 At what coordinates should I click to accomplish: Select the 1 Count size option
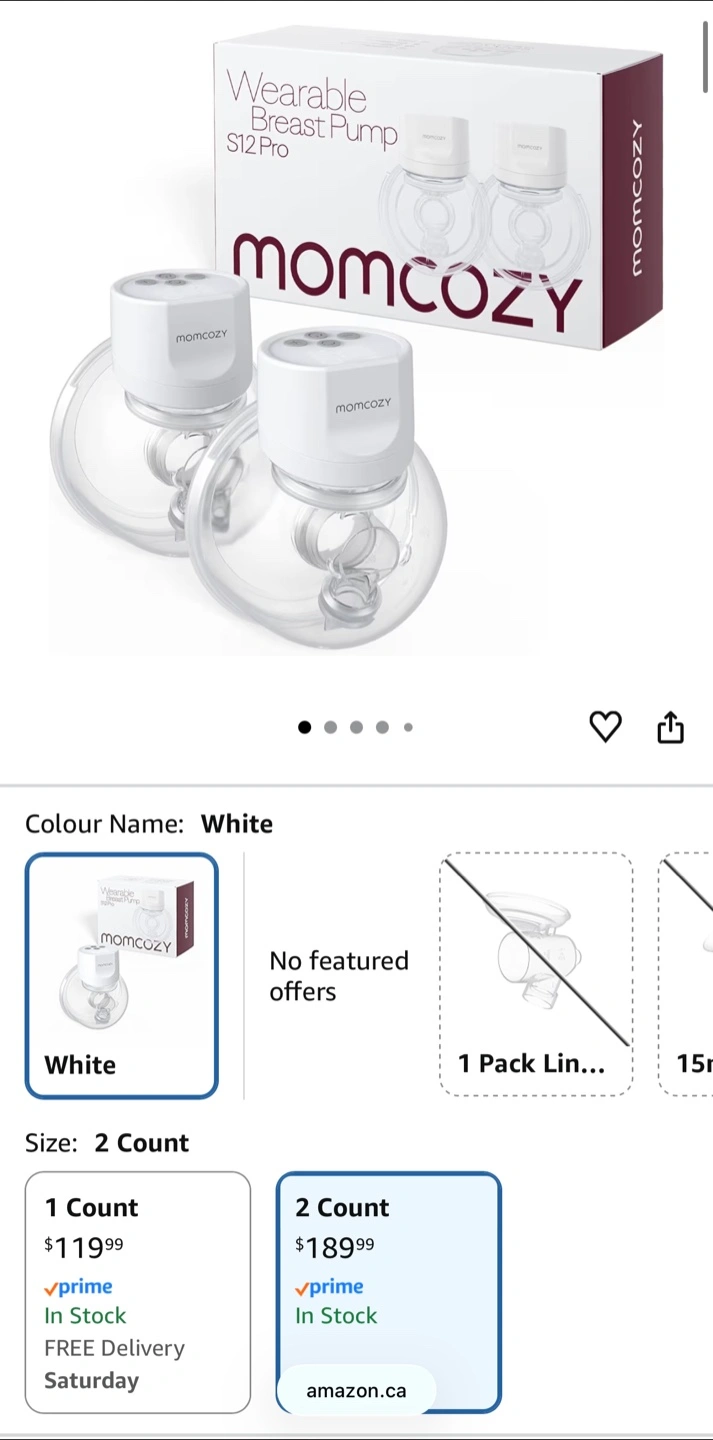tap(138, 1292)
